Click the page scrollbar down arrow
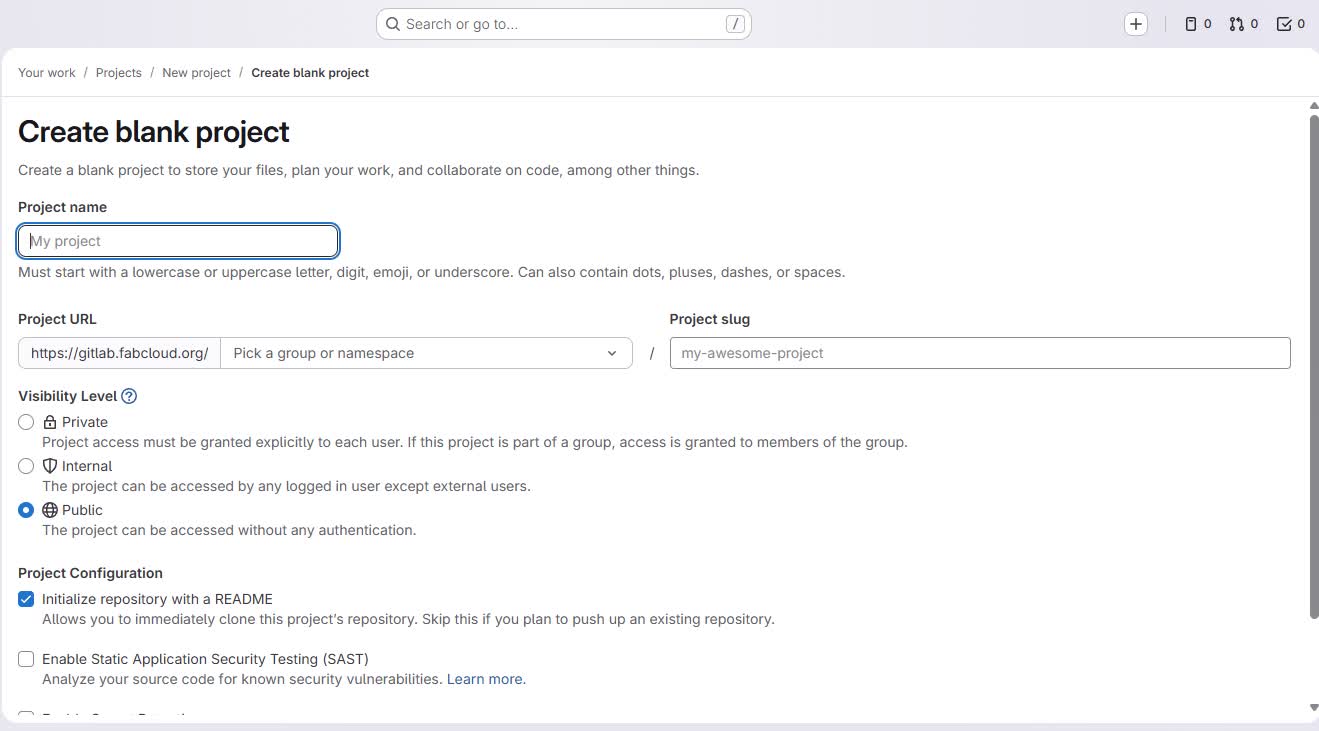 tap(1314, 708)
